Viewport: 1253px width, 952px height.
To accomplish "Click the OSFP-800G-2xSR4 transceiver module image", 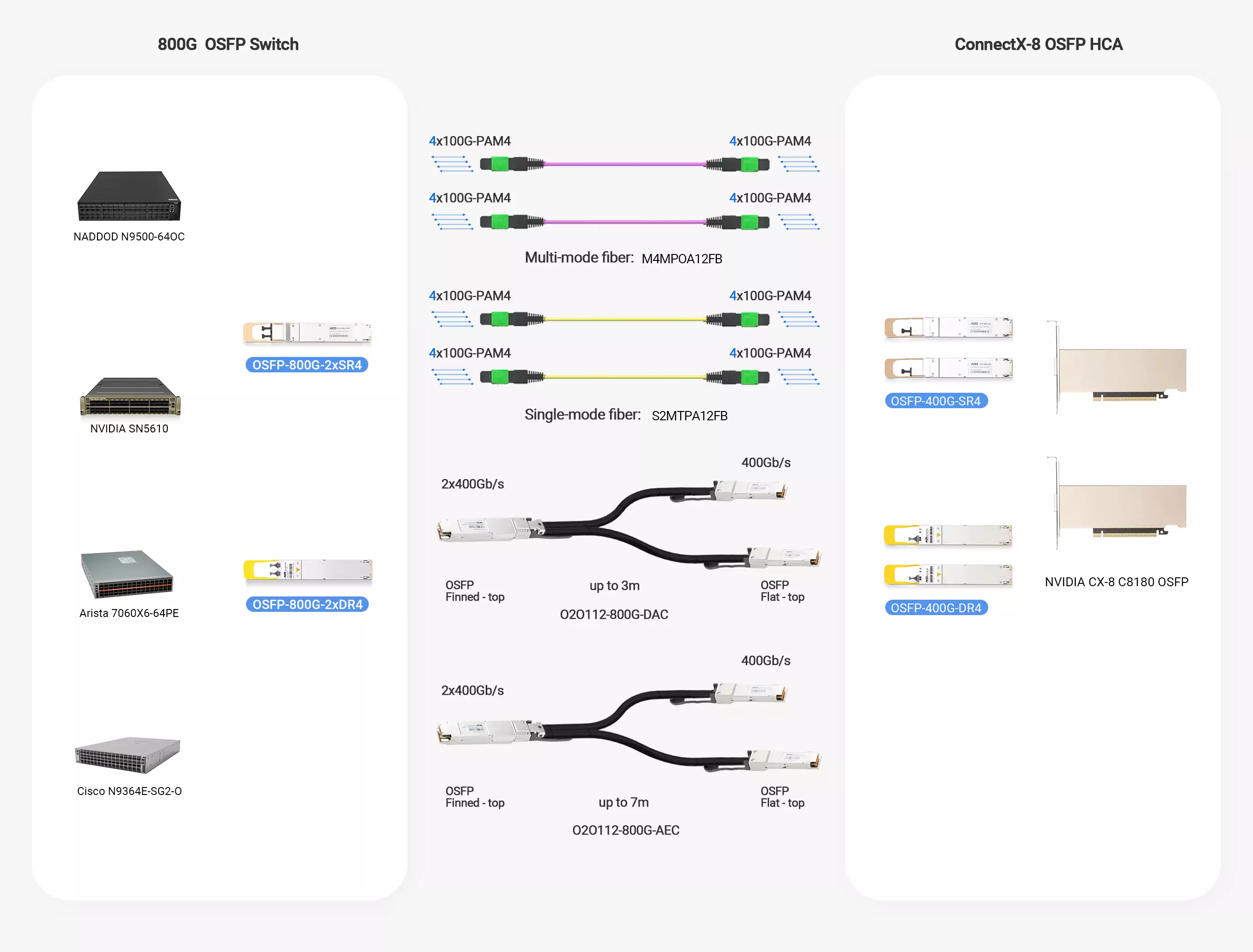I will pos(308,333).
